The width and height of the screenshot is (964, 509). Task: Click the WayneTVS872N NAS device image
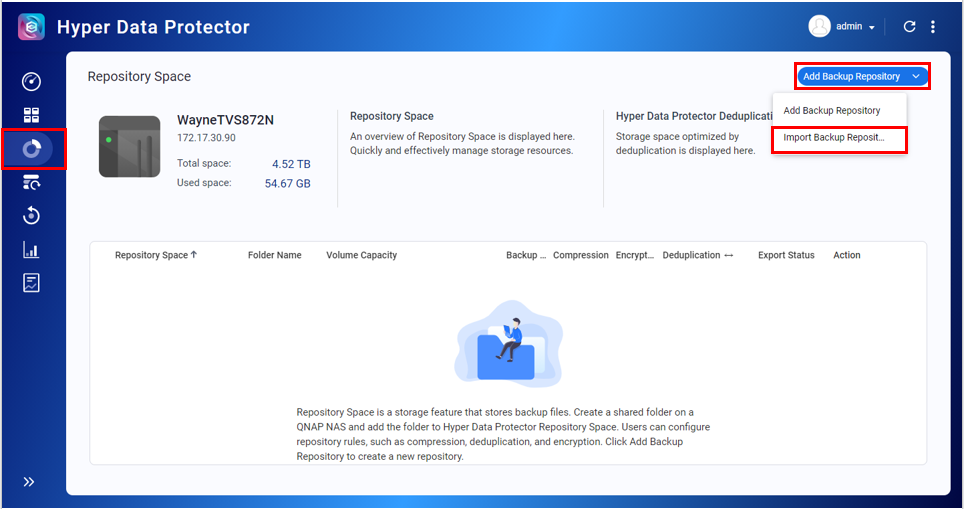129,147
